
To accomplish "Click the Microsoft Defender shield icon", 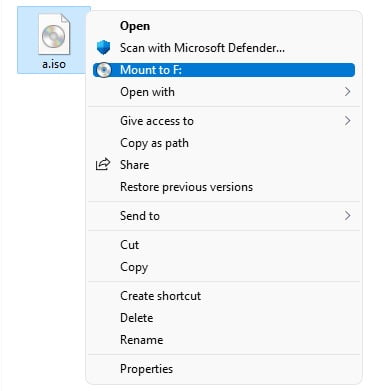I will pos(103,48).
